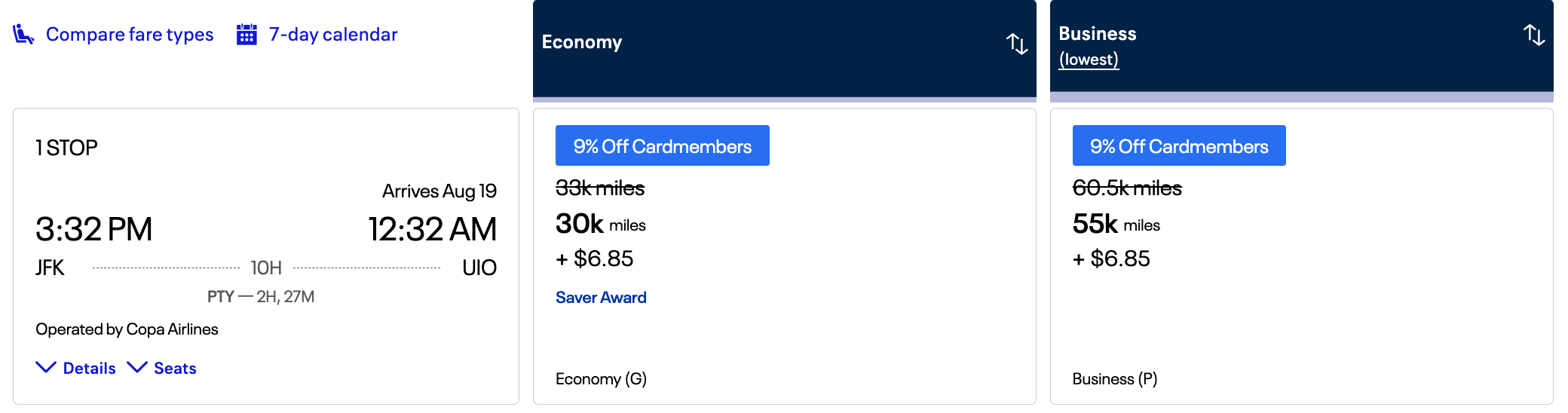
Task: Select the Business column header label
Action: (x=1097, y=34)
